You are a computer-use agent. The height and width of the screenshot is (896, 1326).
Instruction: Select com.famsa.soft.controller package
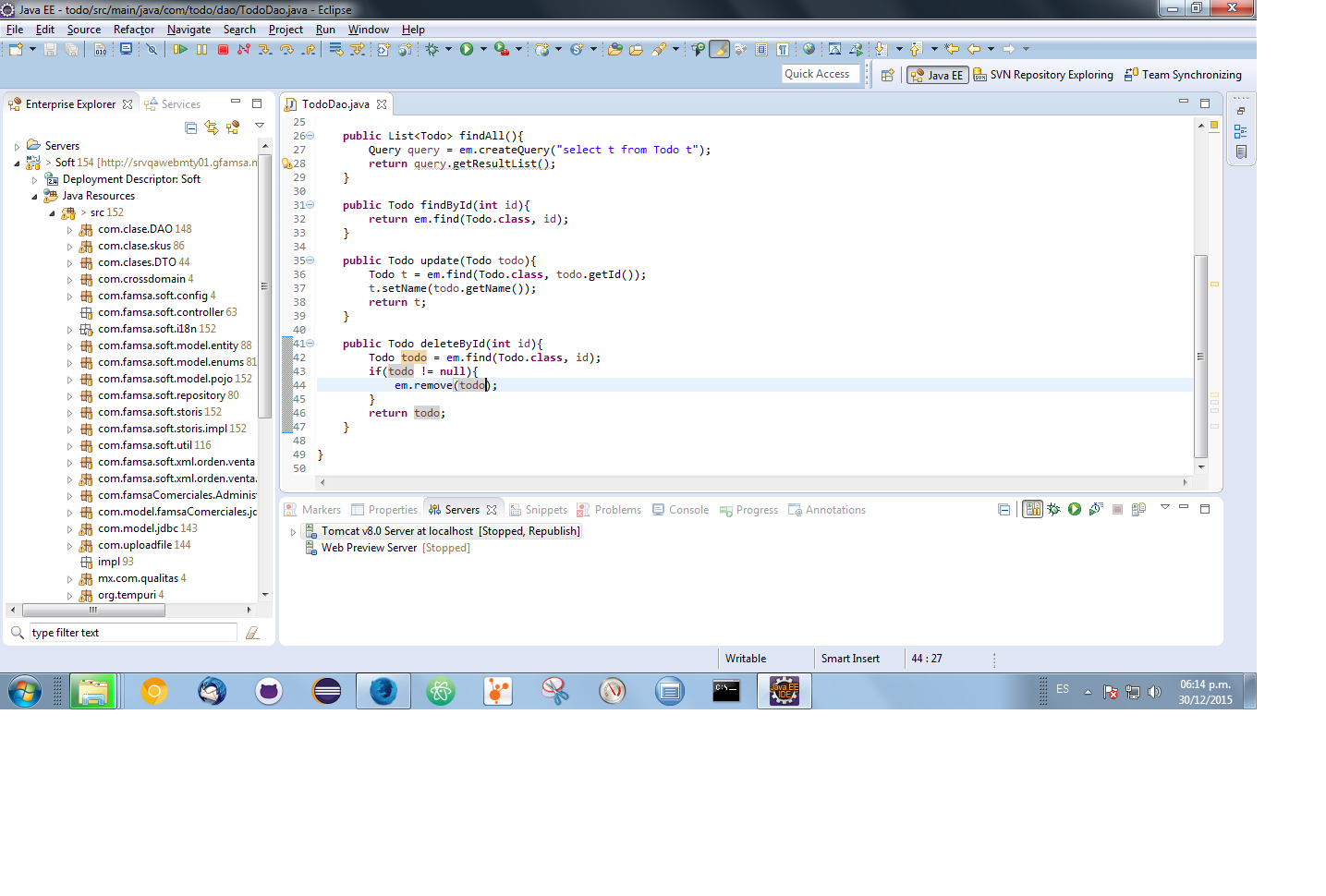[158, 312]
